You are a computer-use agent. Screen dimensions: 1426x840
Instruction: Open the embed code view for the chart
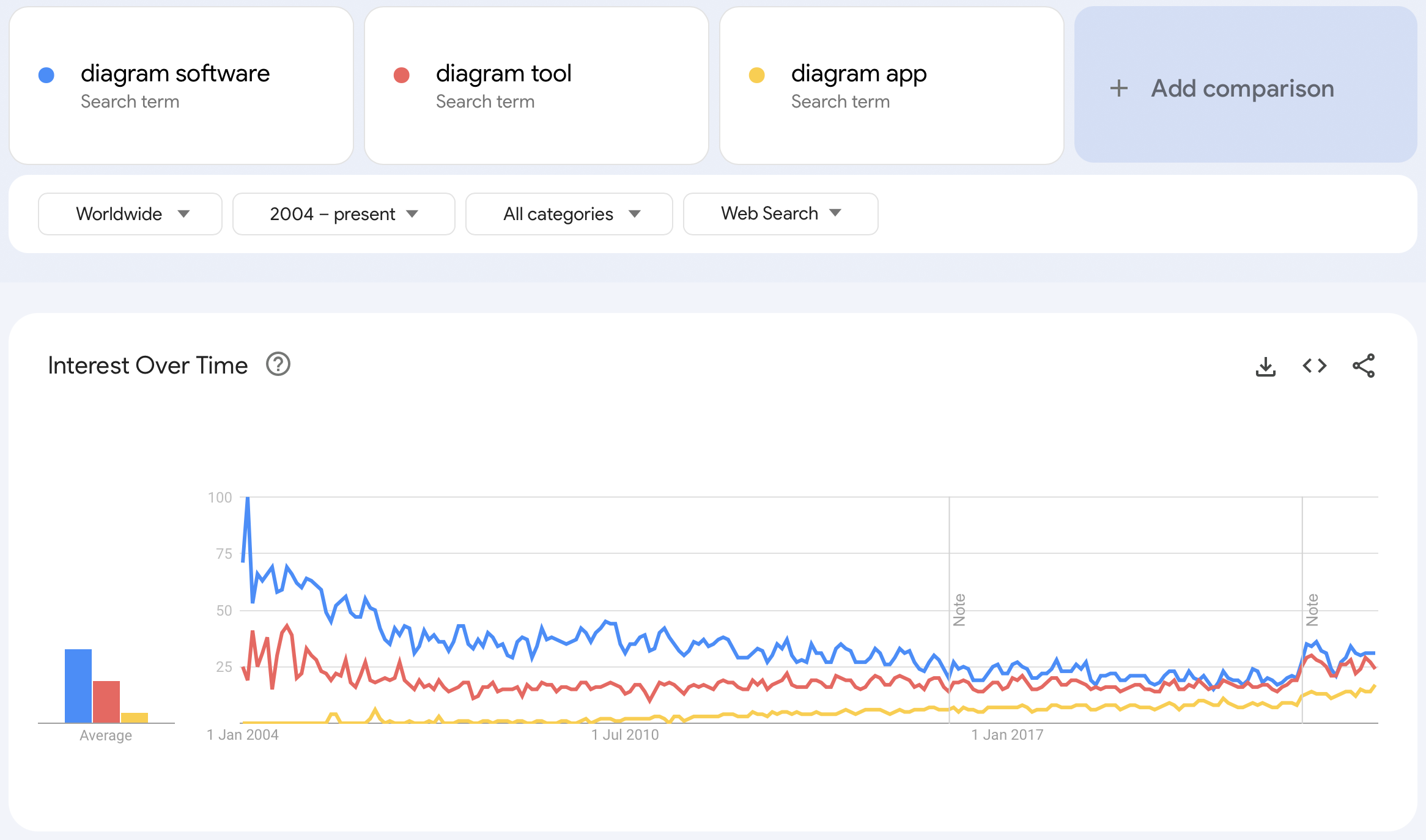1313,366
